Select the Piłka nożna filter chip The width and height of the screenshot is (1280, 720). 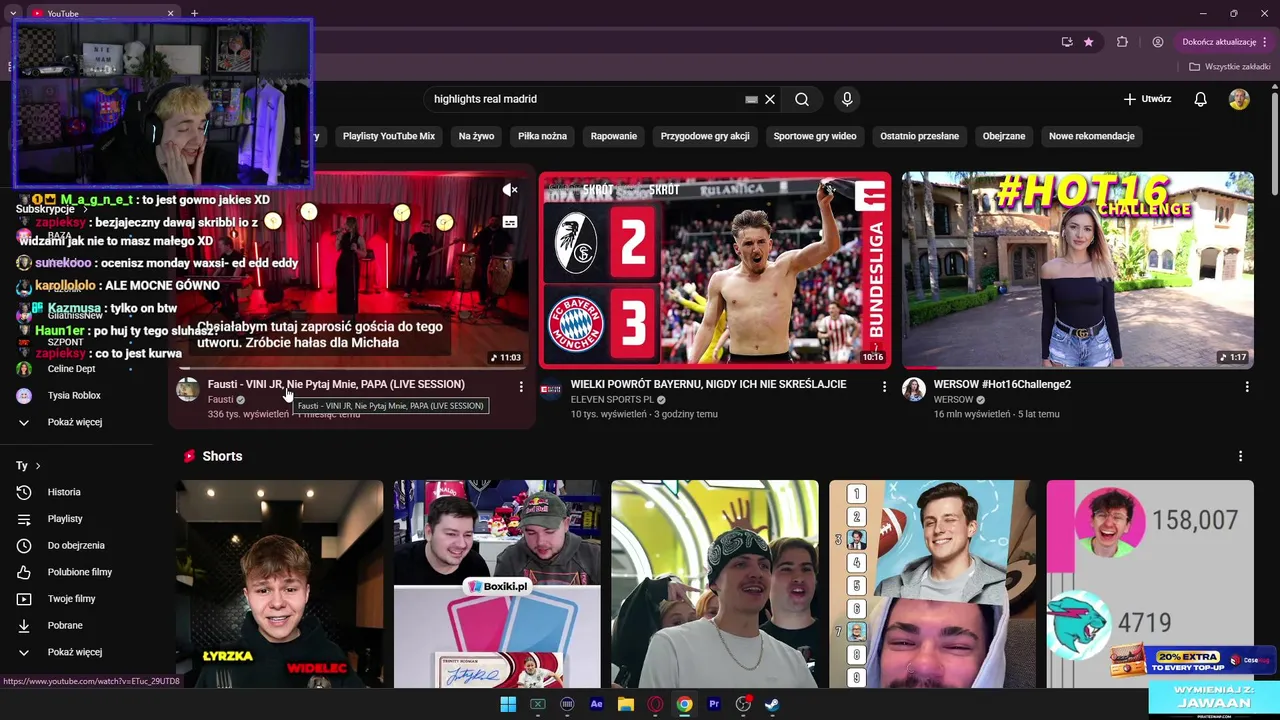pos(542,136)
